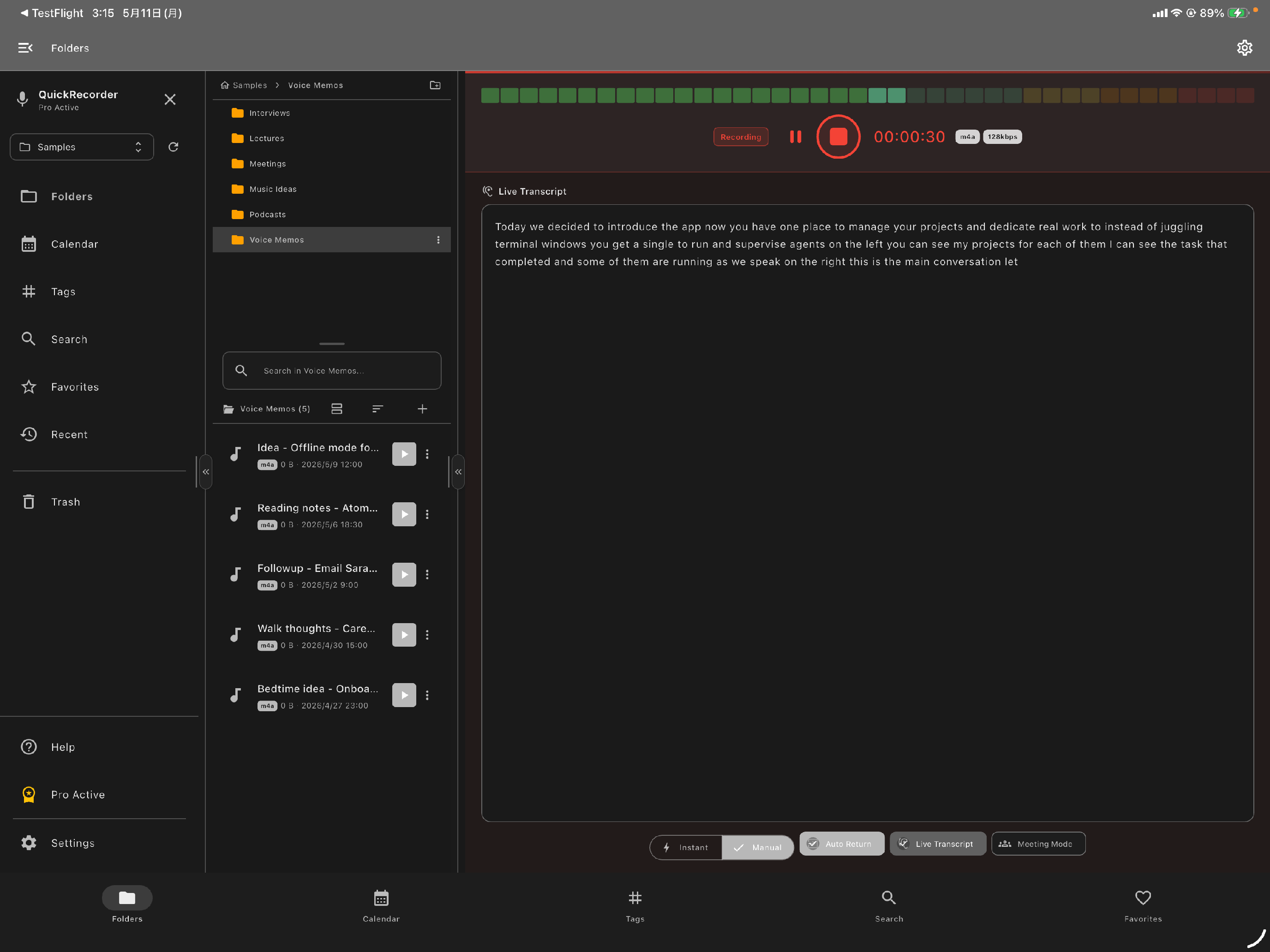Stop the recording
The height and width of the screenshot is (952, 1270).
click(838, 137)
